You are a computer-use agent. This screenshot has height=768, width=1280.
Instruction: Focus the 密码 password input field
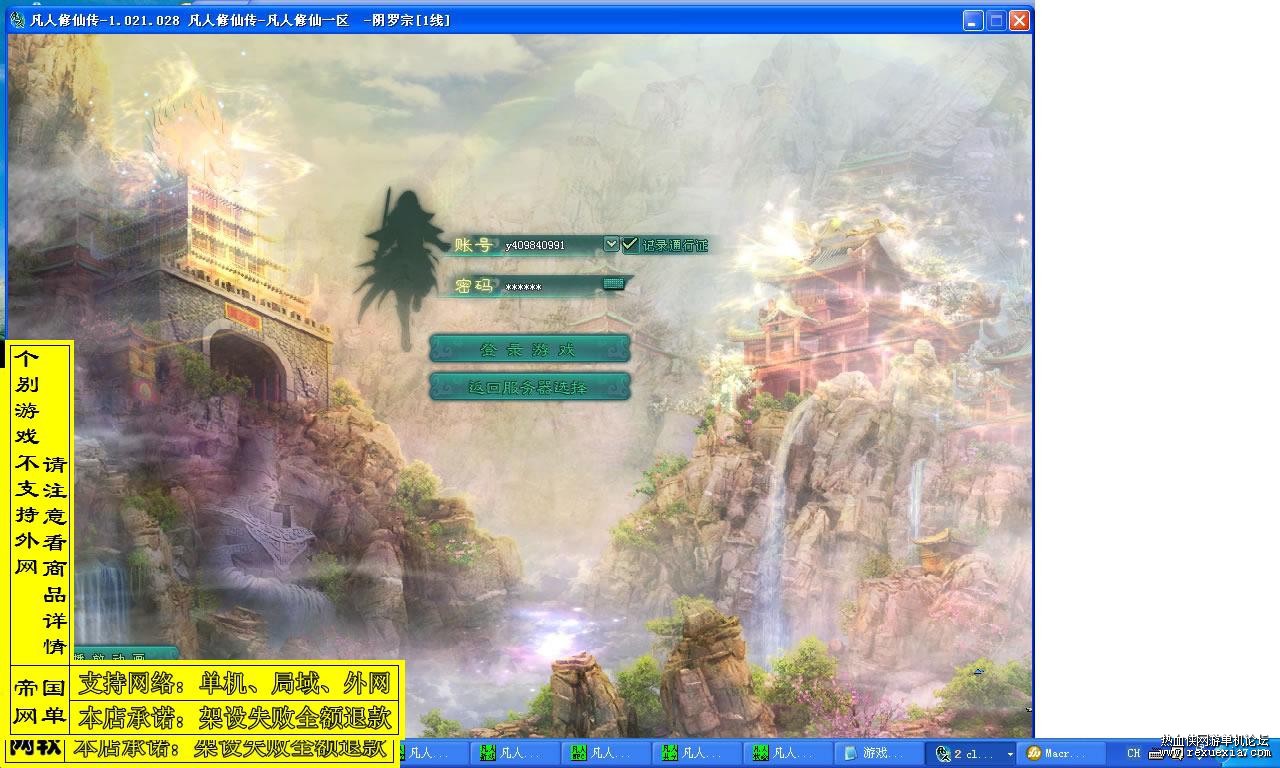tap(553, 287)
